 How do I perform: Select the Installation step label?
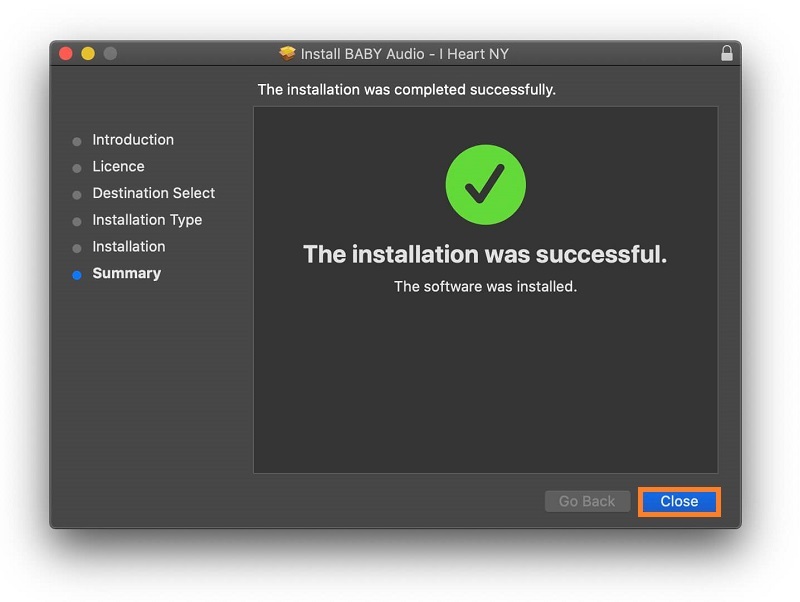(129, 247)
